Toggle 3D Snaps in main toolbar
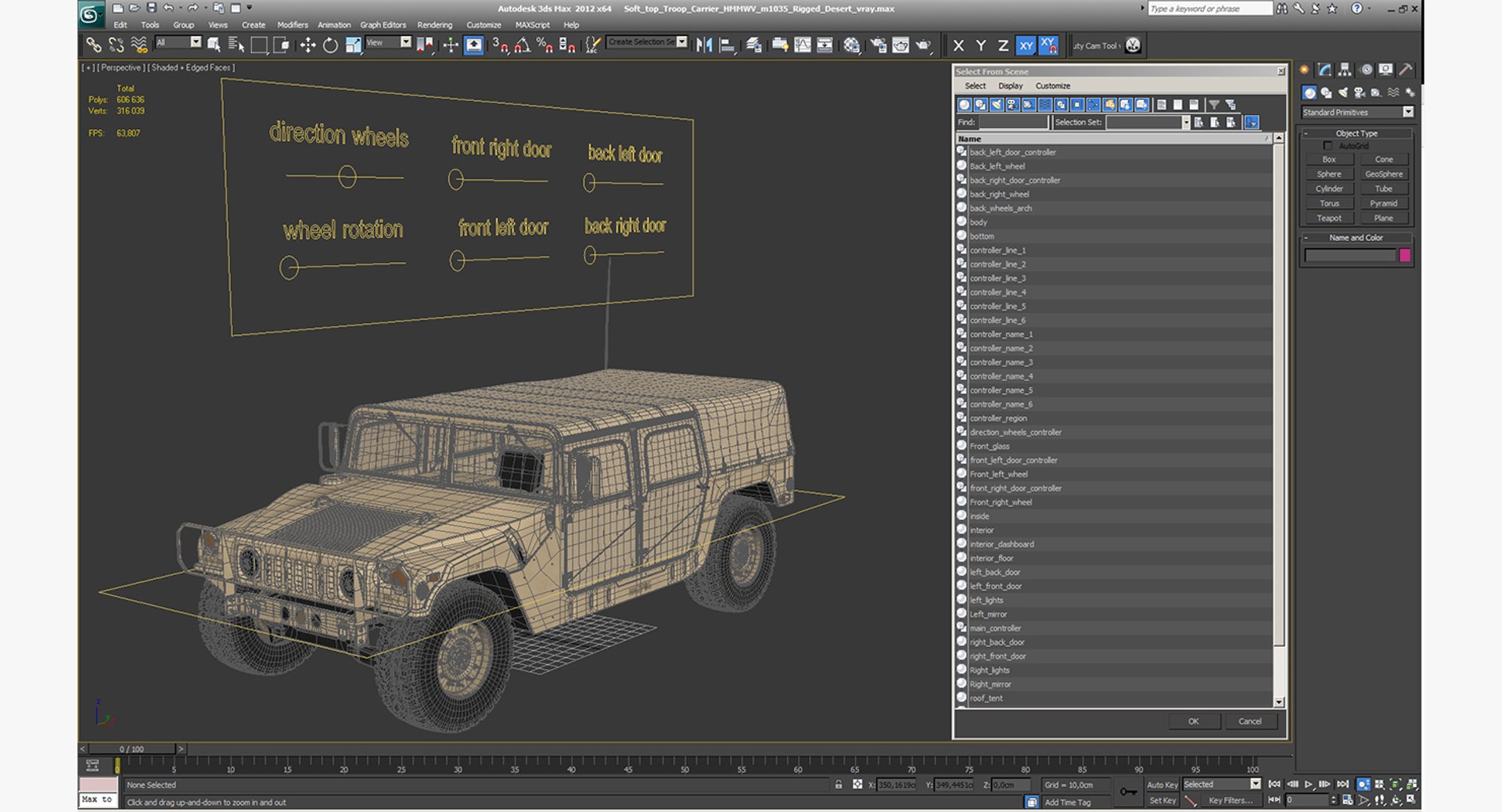Viewport: 1502px width, 812px height. pos(500,45)
